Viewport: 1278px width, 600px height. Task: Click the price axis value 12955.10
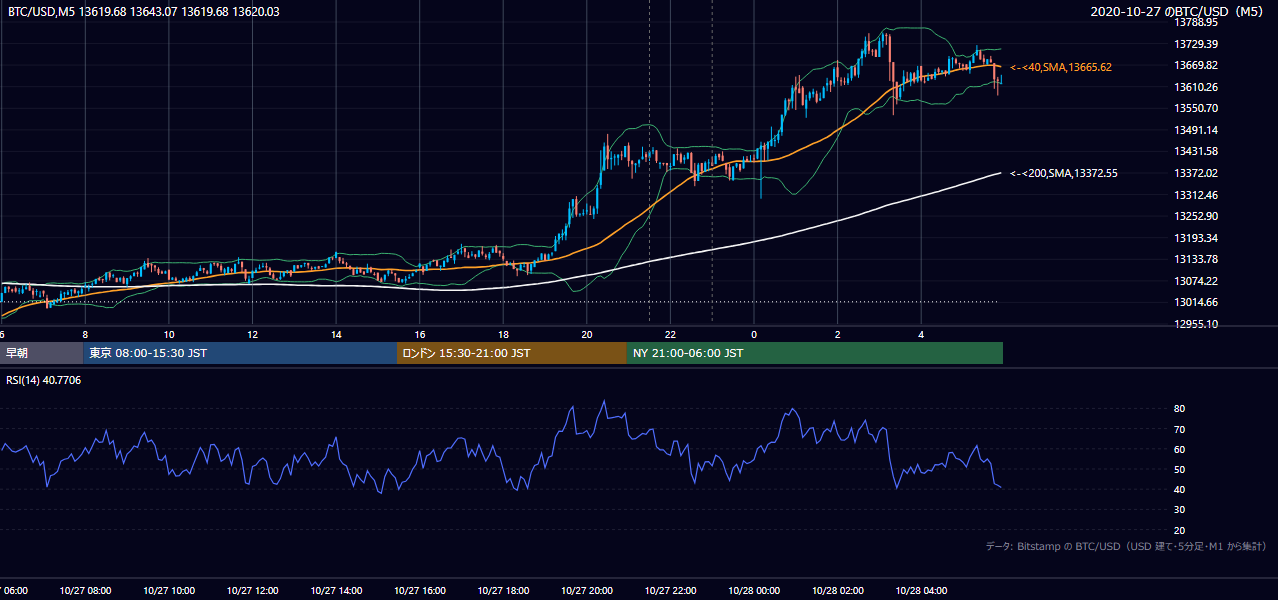1196,324
